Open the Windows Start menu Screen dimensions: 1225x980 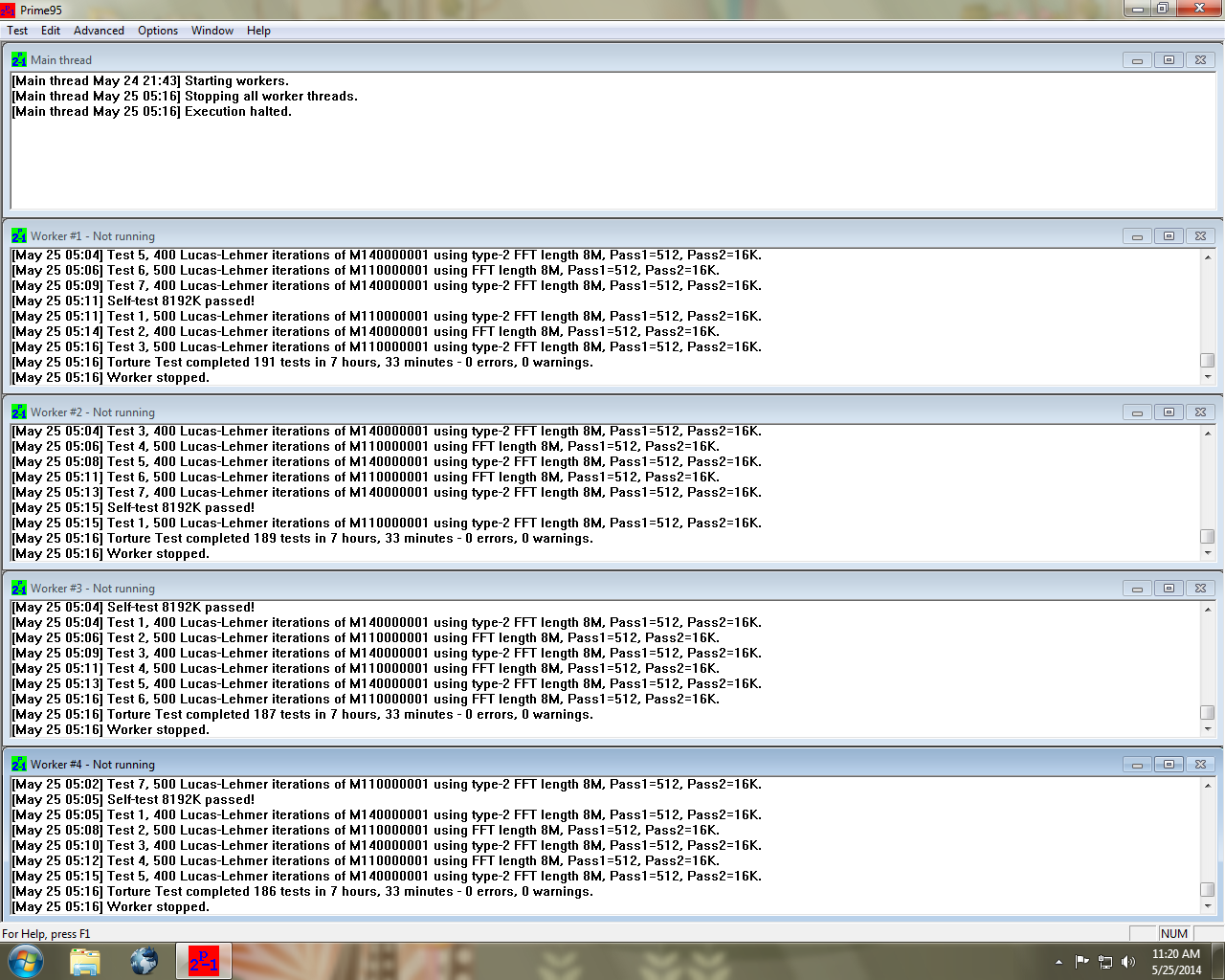pyautogui.click(x=25, y=961)
